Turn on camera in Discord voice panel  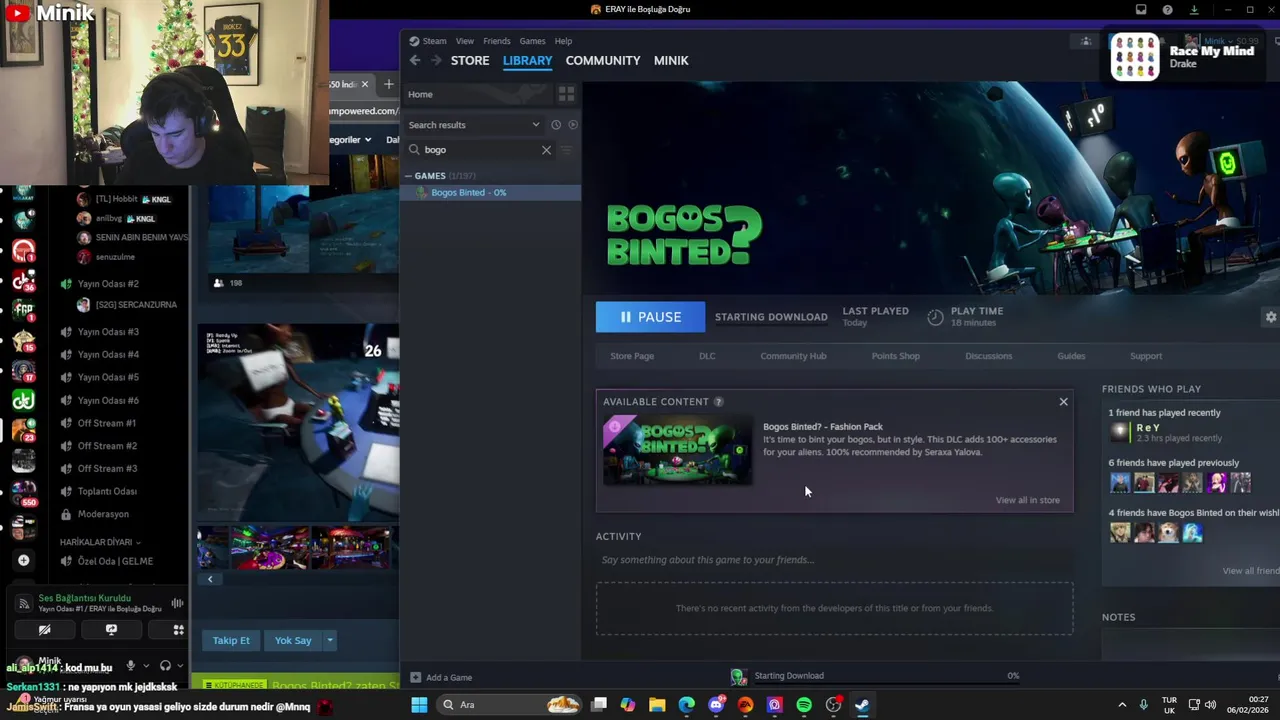tap(44, 630)
